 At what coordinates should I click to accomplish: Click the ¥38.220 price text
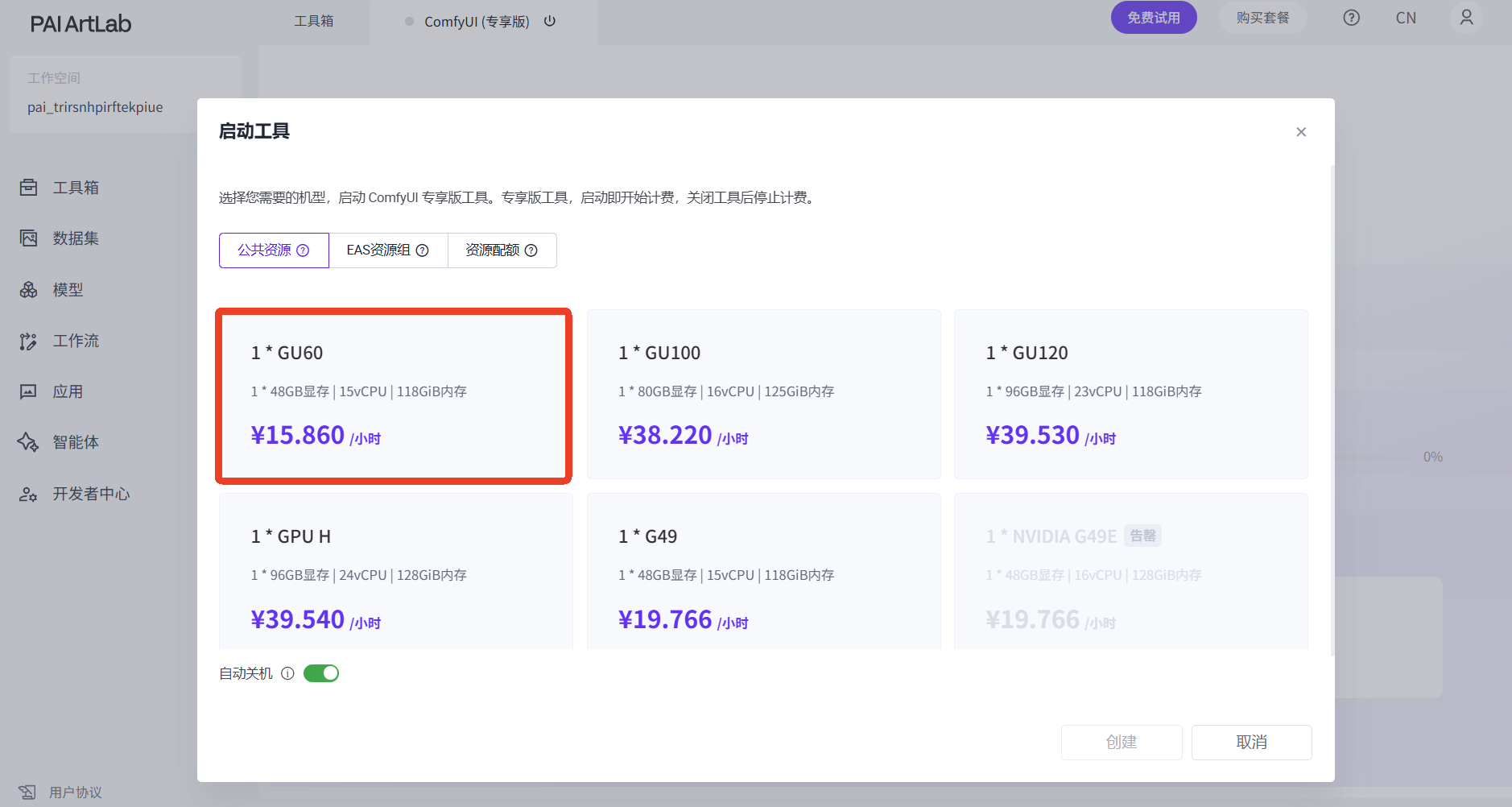665,435
